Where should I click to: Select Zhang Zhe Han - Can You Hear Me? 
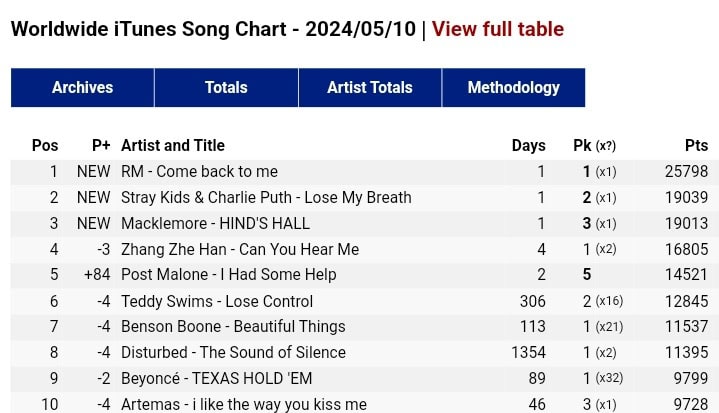(240, 250)
